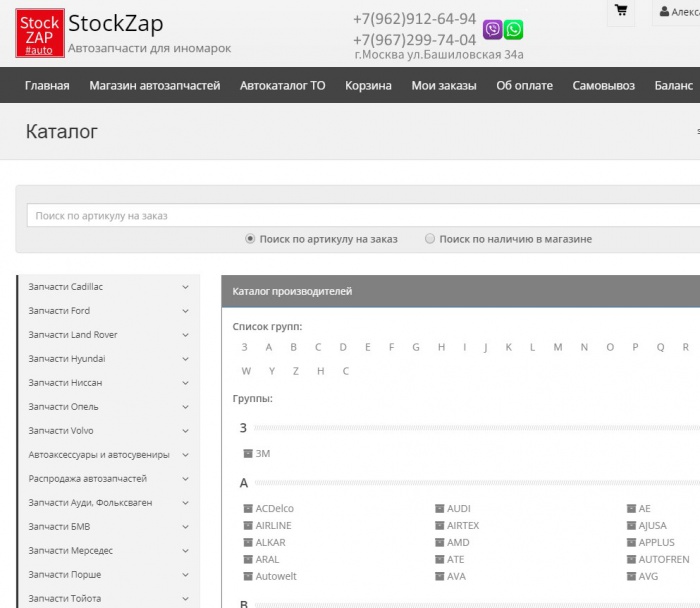Expand Запчасти Volvo chevron
Image resolution: width=700 pixels, height=608 pixels.
(x=185, y=431)
